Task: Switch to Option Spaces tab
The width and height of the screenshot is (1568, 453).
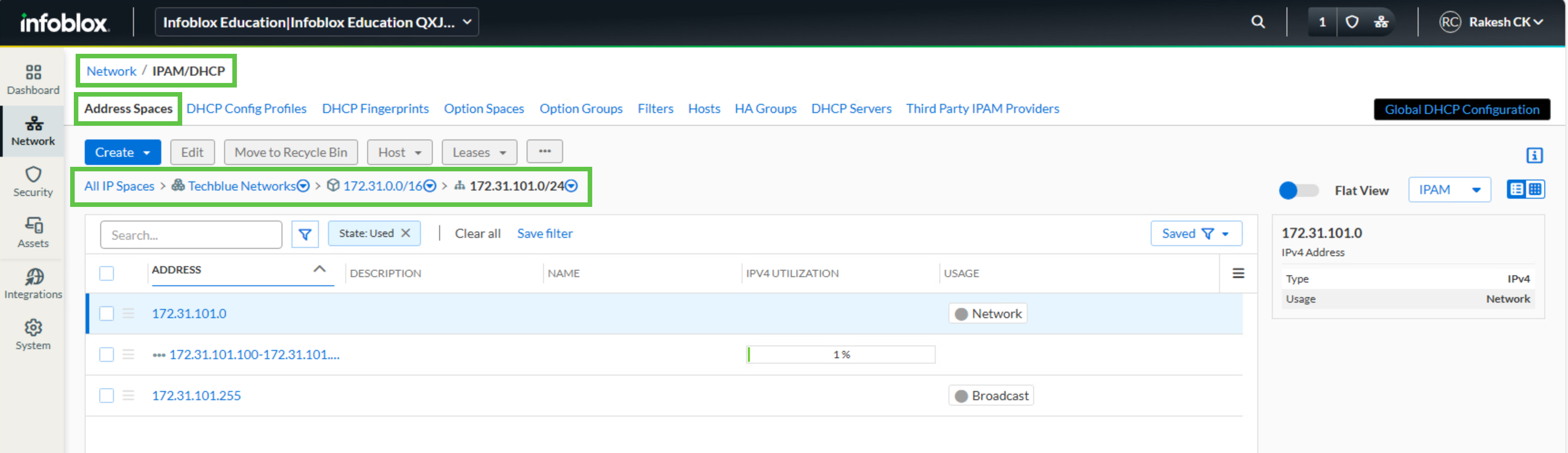Action: (x=484, y=108)
